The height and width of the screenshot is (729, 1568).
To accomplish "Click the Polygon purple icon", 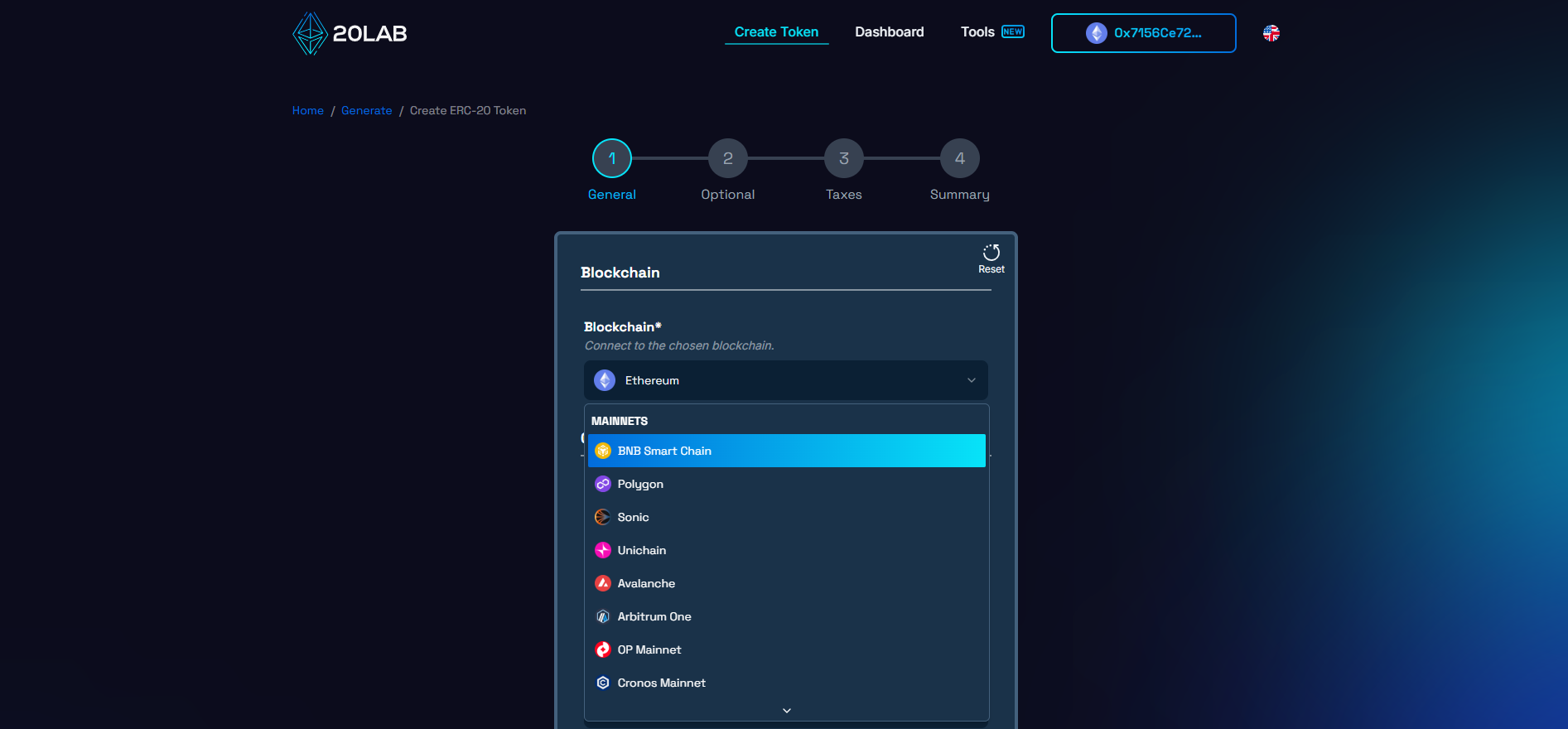I will [x=603, y=484].
